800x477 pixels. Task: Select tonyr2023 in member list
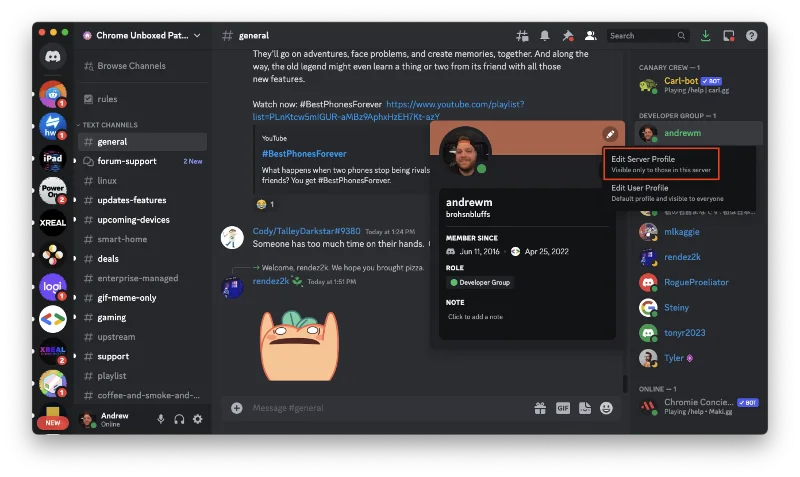[x=698, y=333]
